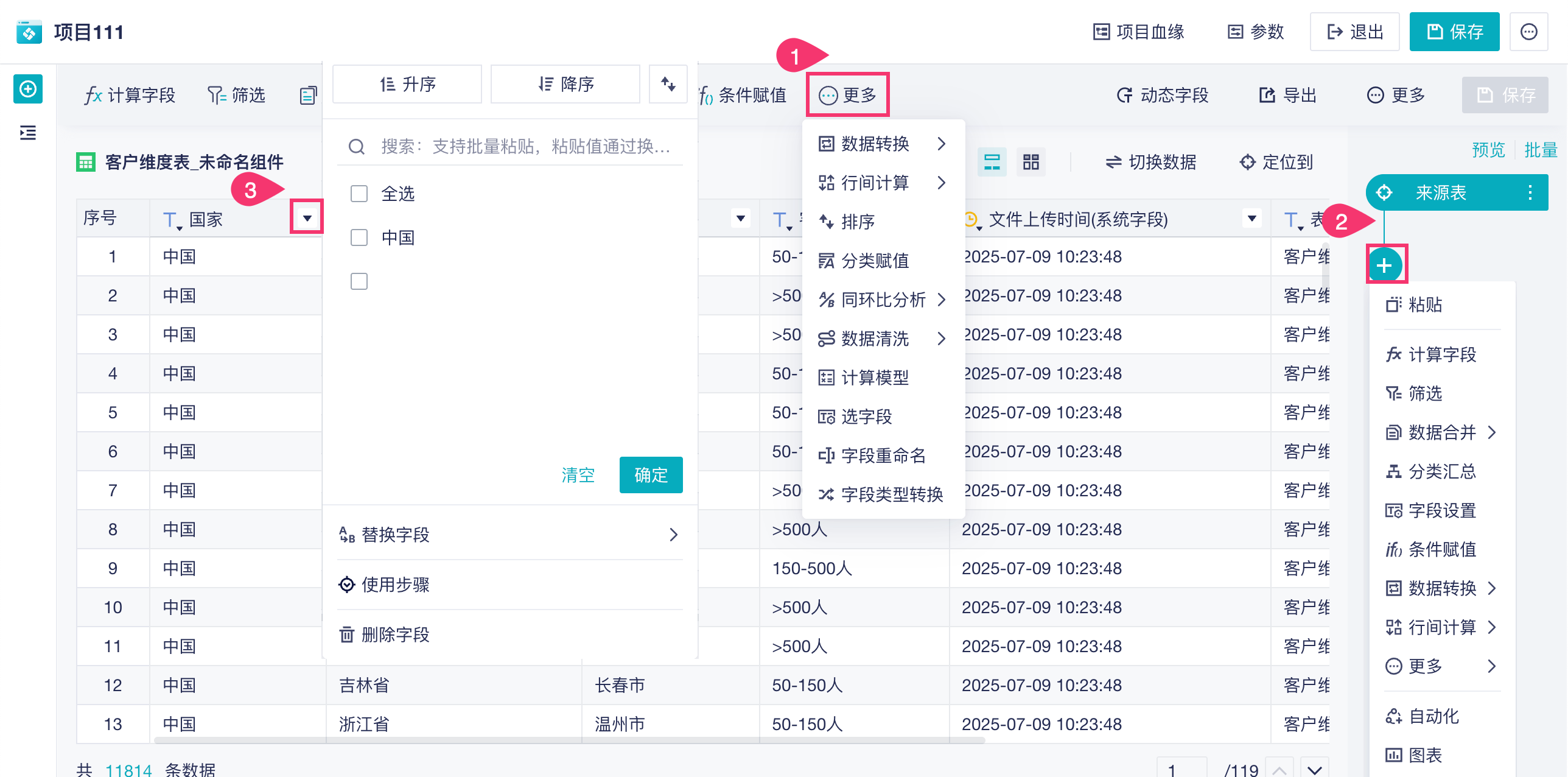
Task: Click the 定位到 locate icon
Action: click(x=1247, y=162)
